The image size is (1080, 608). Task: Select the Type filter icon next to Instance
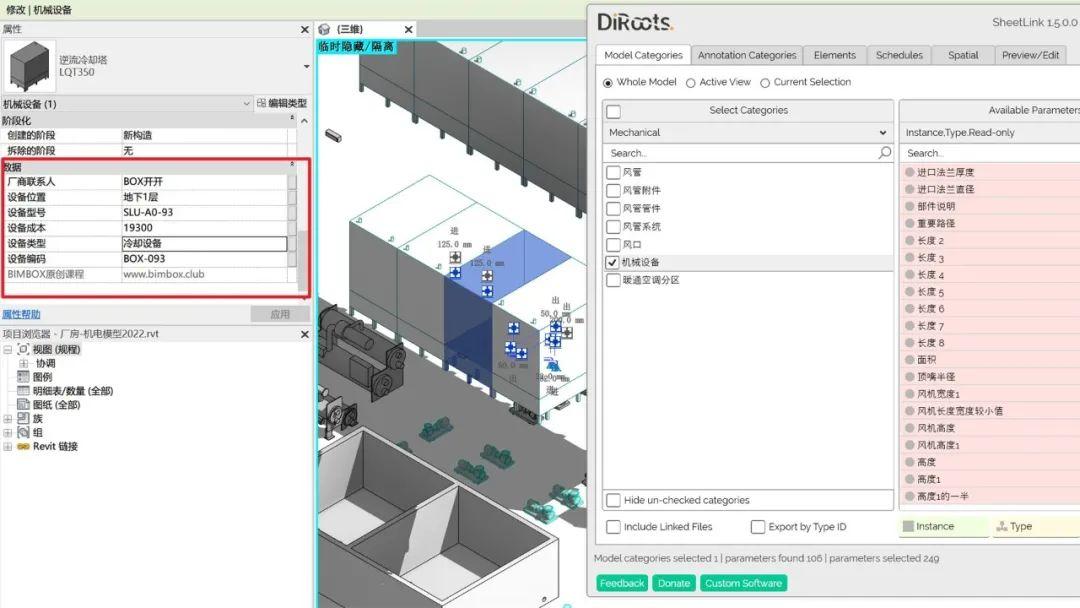1000,526
